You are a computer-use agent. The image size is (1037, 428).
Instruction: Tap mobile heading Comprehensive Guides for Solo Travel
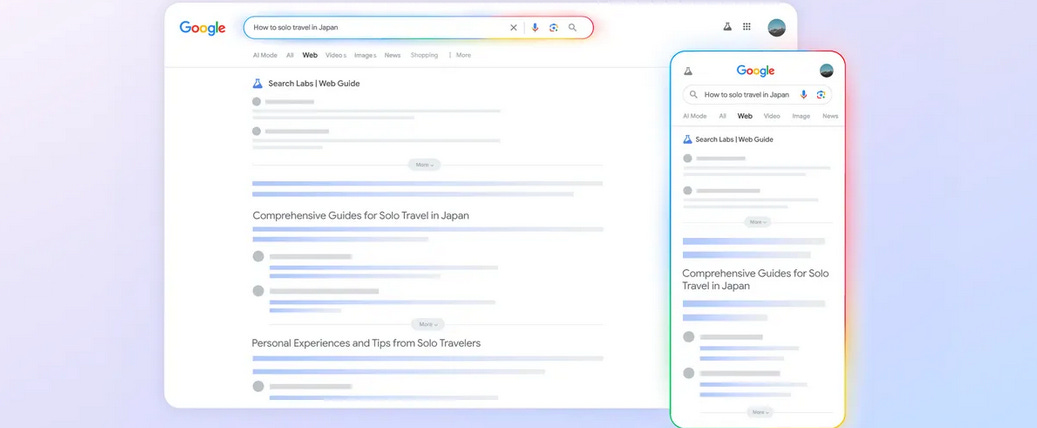(755, 280)
